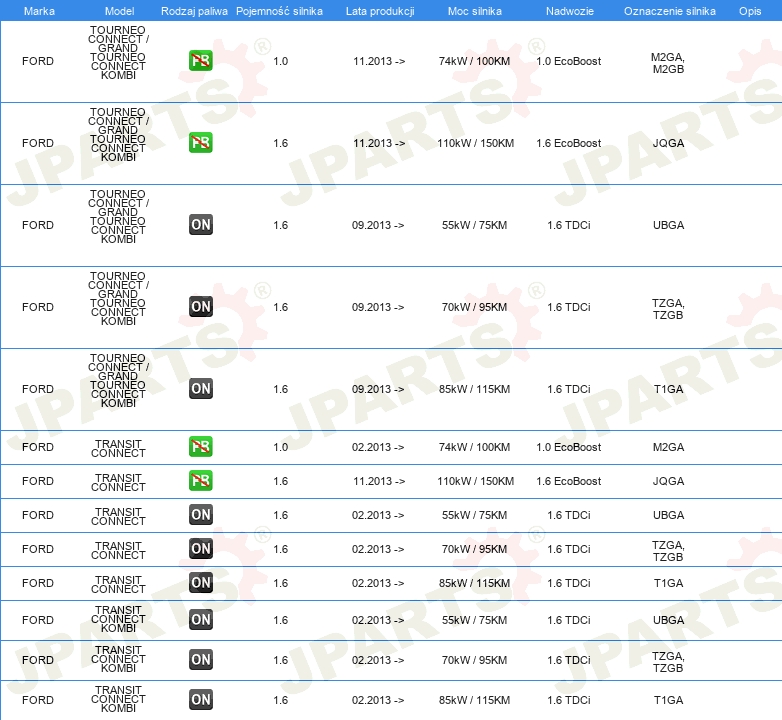Click the ON diesel icon for the Tourneo T1GA engine
Image resolution: width=782 pixels, height=720 pixels.
click(200, 388)
